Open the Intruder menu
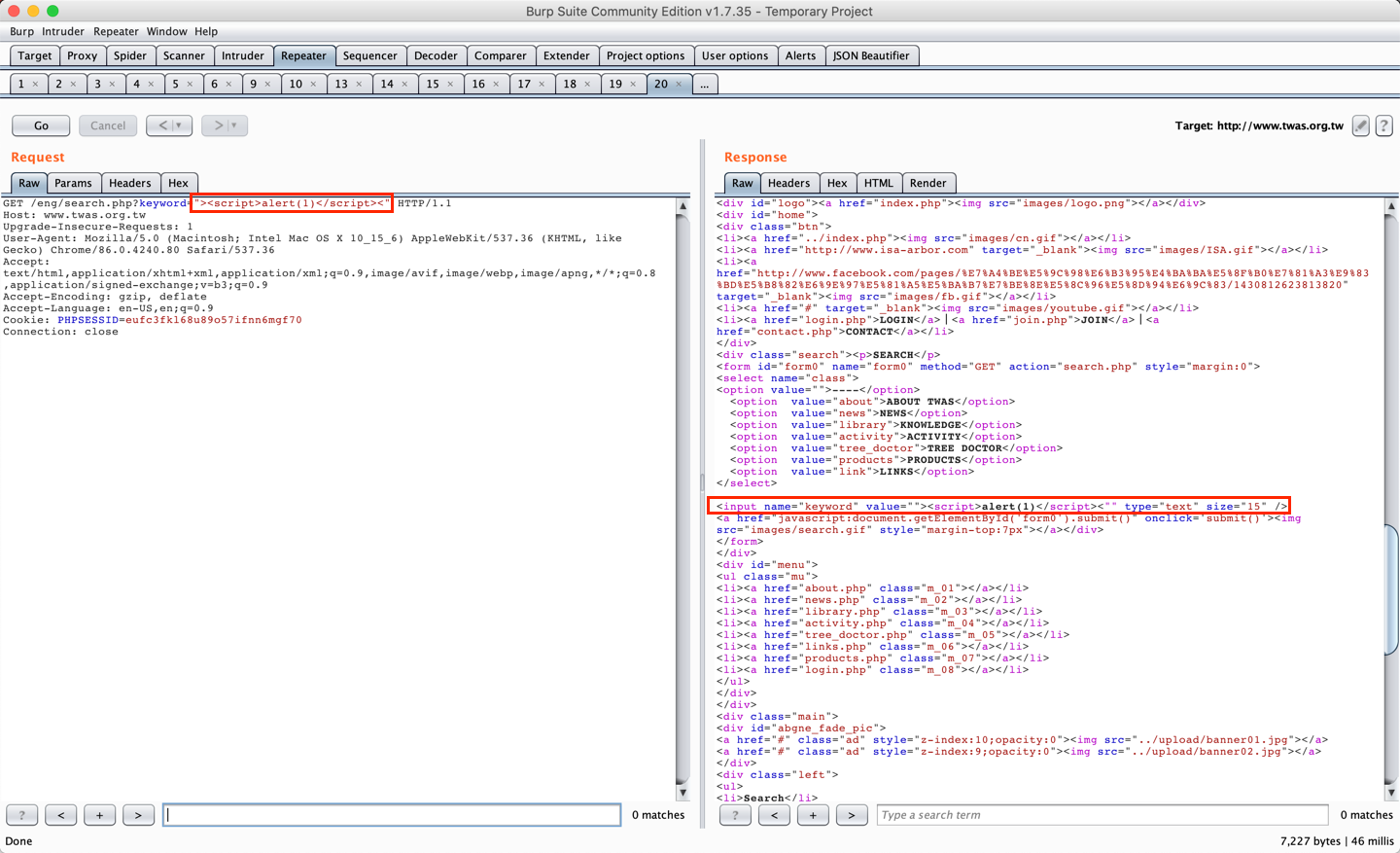The width and height of the screenshot is (1400, 853). pos(63,31)
